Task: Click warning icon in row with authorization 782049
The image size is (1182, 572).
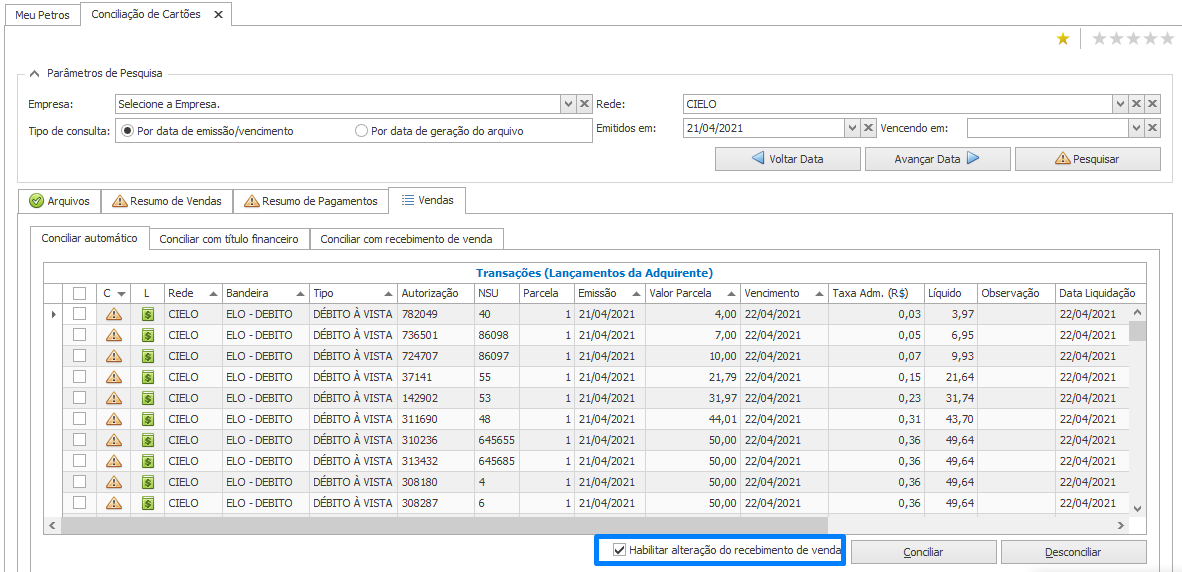Action: [x=113, y=314]
